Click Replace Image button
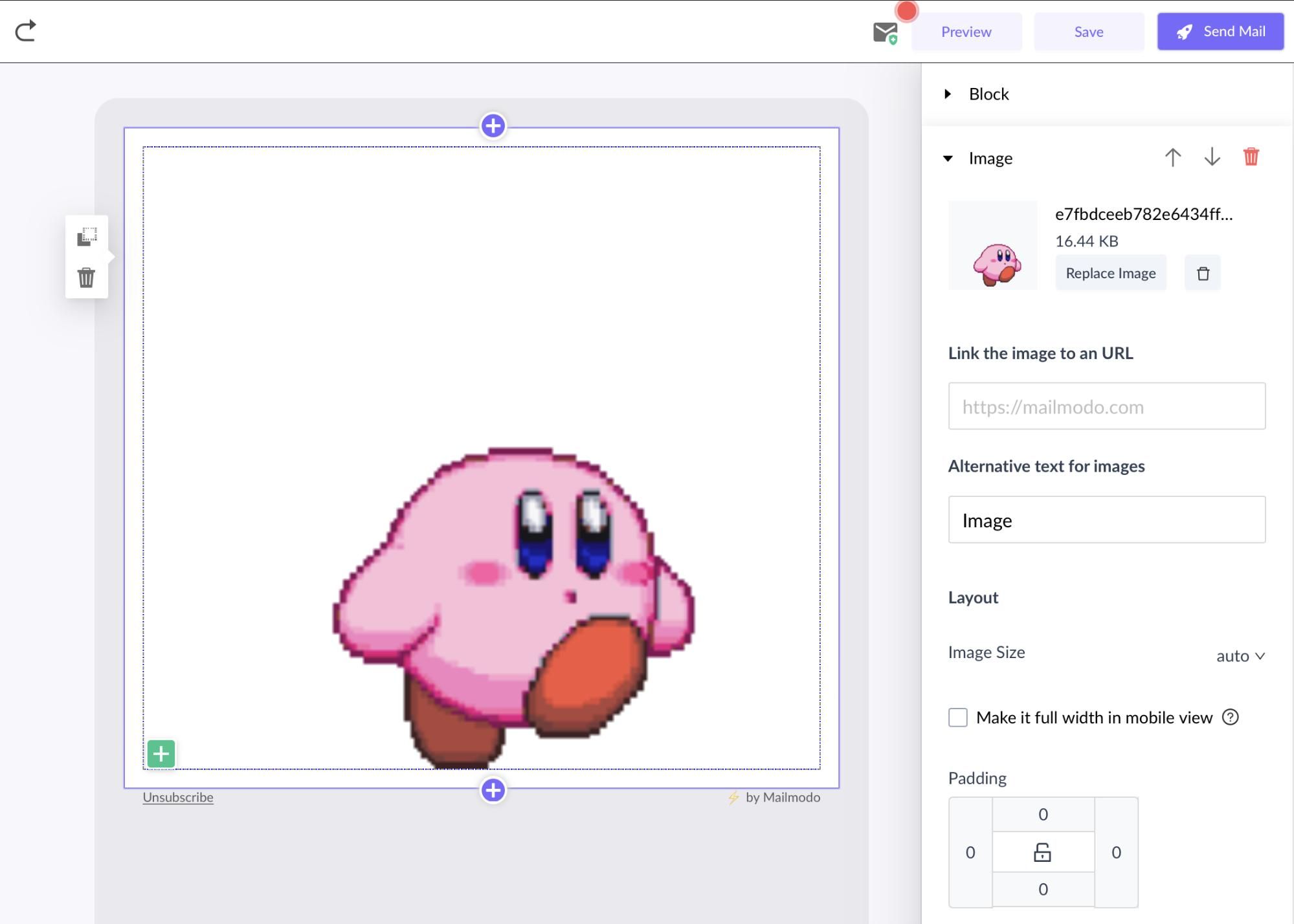The height and width of the screenshot is (924, 1294). tap(1110, 273)
